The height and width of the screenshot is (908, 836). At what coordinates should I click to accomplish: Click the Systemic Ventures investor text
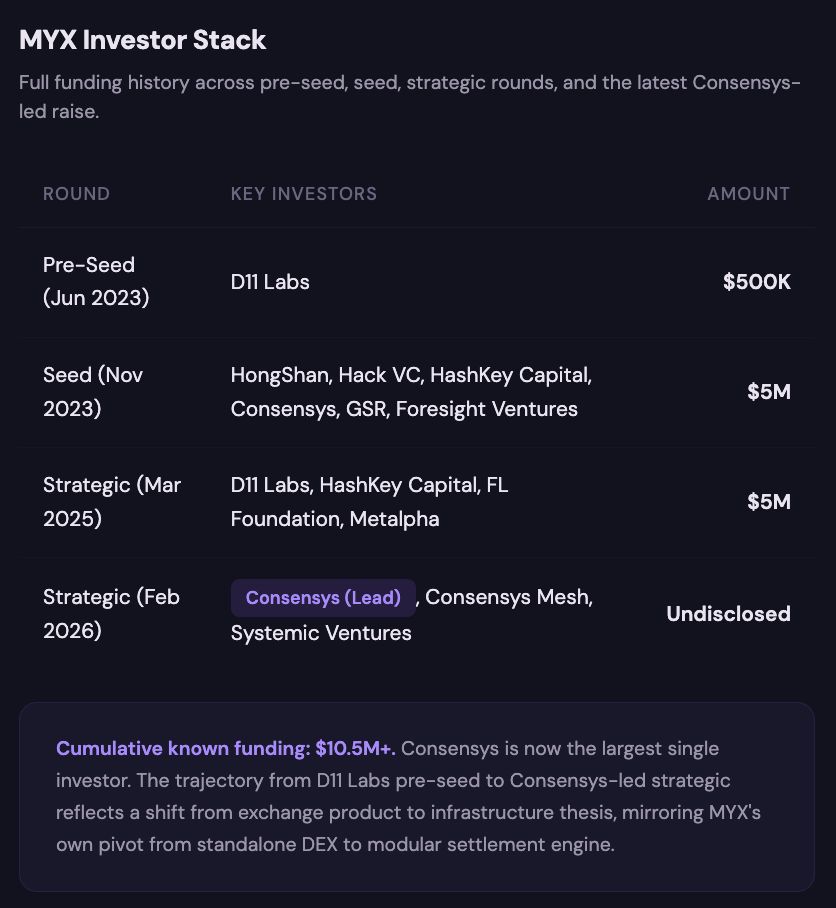point(321,633)
